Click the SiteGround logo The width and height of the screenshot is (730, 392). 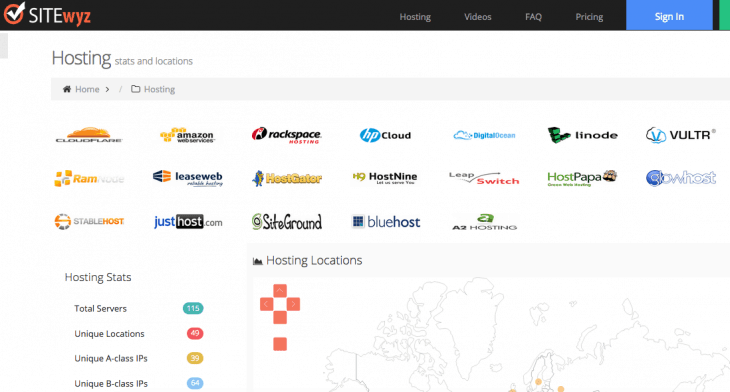click(x=287, y=222)
